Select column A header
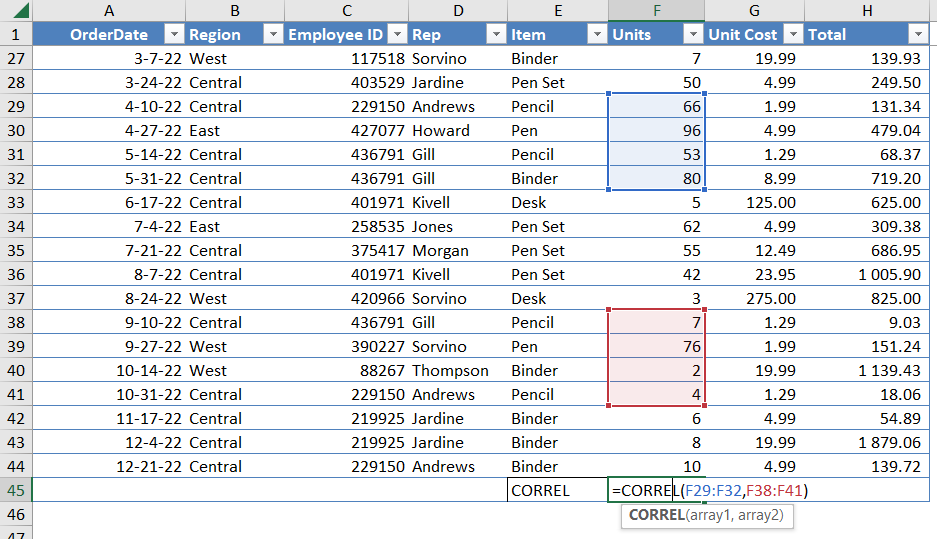This screenshot has width=937, height=539. (x=109, y=10)
